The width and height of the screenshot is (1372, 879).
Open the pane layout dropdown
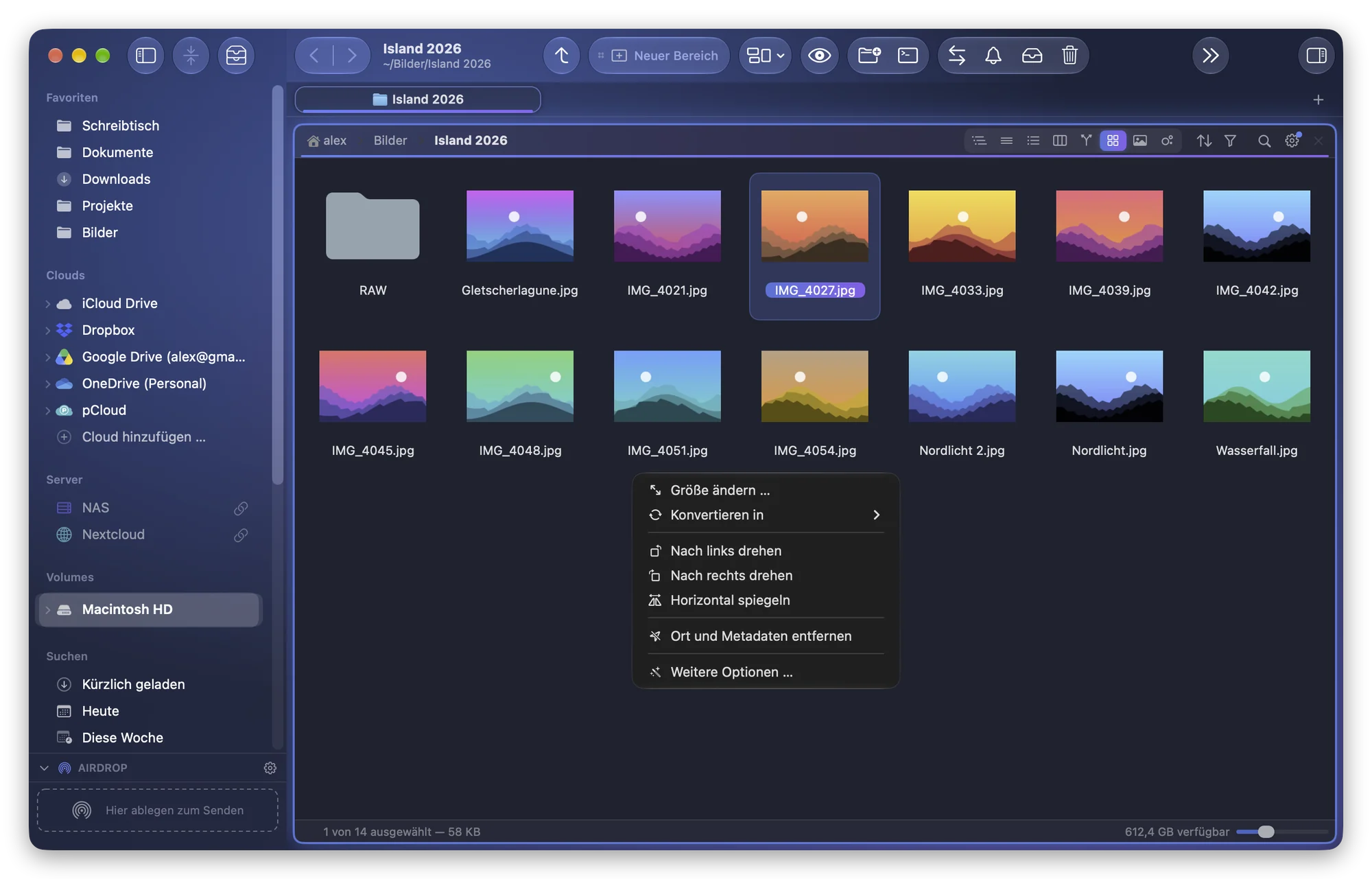(765, 56)
